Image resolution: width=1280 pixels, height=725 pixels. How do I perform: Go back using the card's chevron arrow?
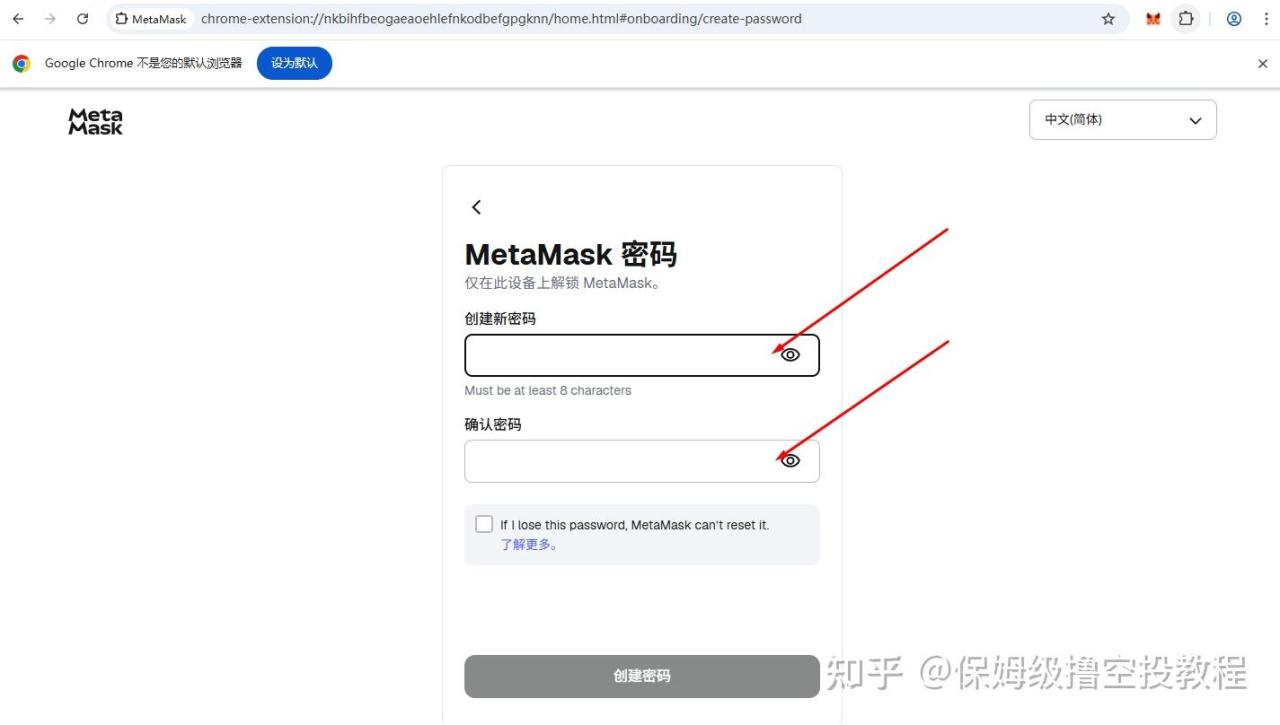click(476, 207)
